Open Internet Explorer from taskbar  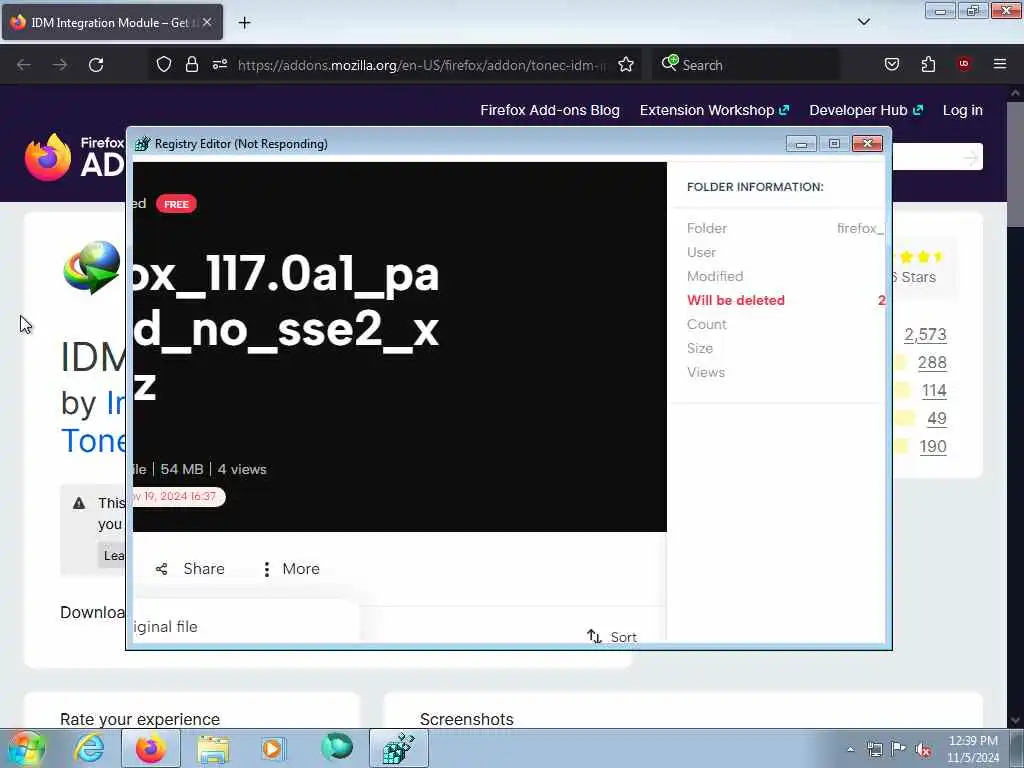(x=89, y=748)
